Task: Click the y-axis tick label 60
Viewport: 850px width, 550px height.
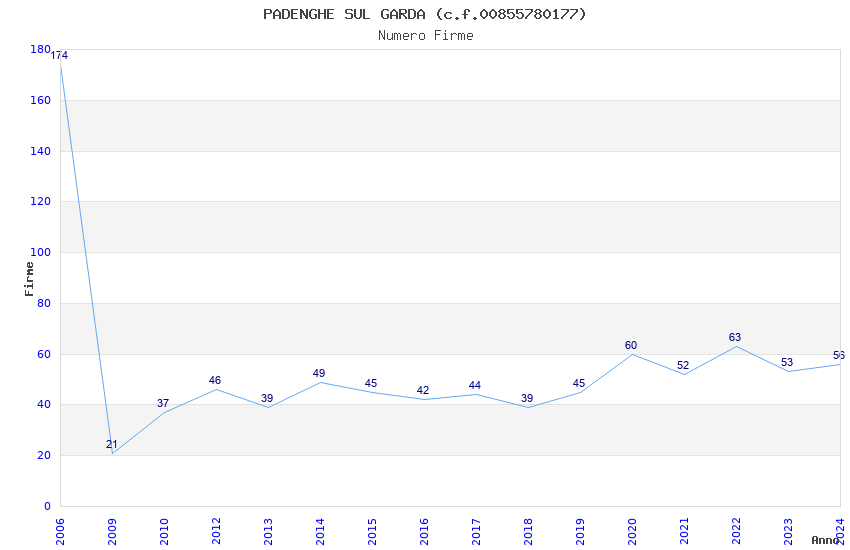Action: point(44,354)
